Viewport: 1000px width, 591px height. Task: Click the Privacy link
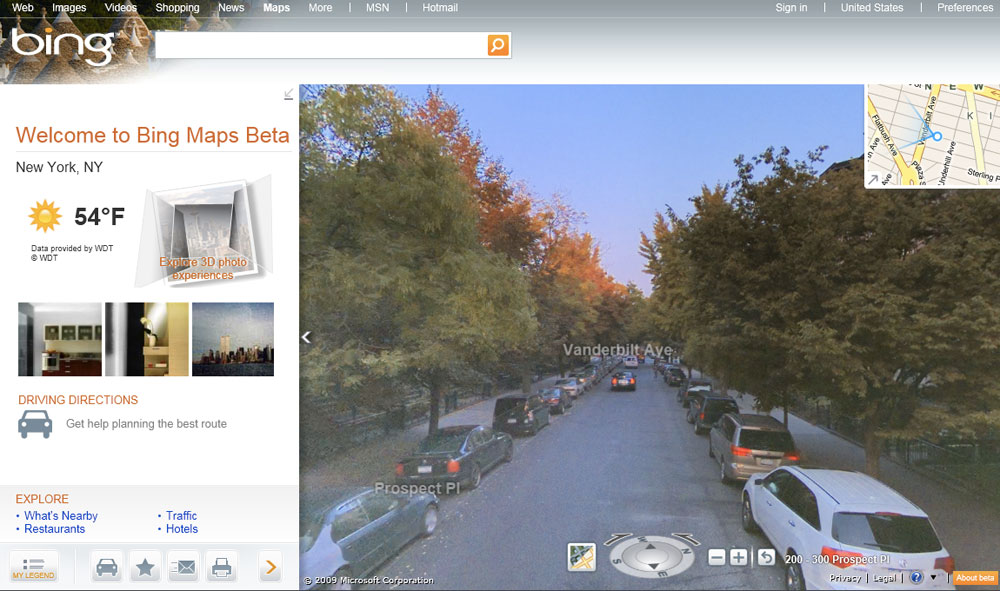[x=845, y=578]
